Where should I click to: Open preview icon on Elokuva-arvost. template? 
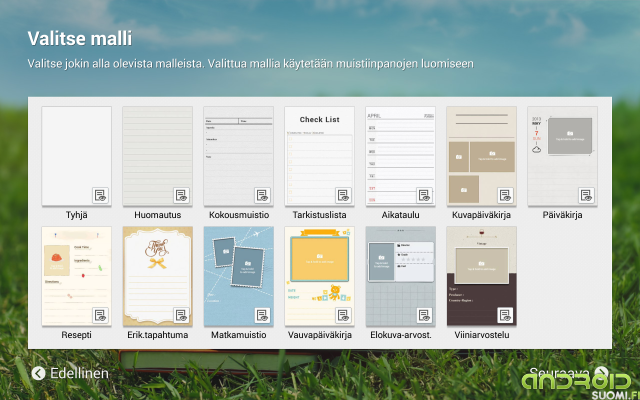coord(424,316)
